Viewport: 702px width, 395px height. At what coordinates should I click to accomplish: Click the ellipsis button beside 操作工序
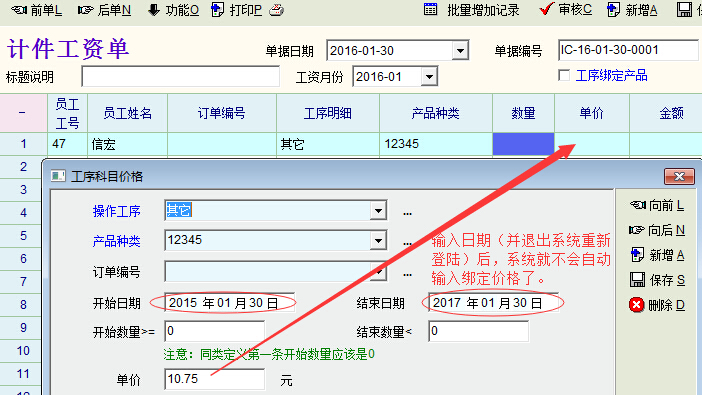pos(407,213)
